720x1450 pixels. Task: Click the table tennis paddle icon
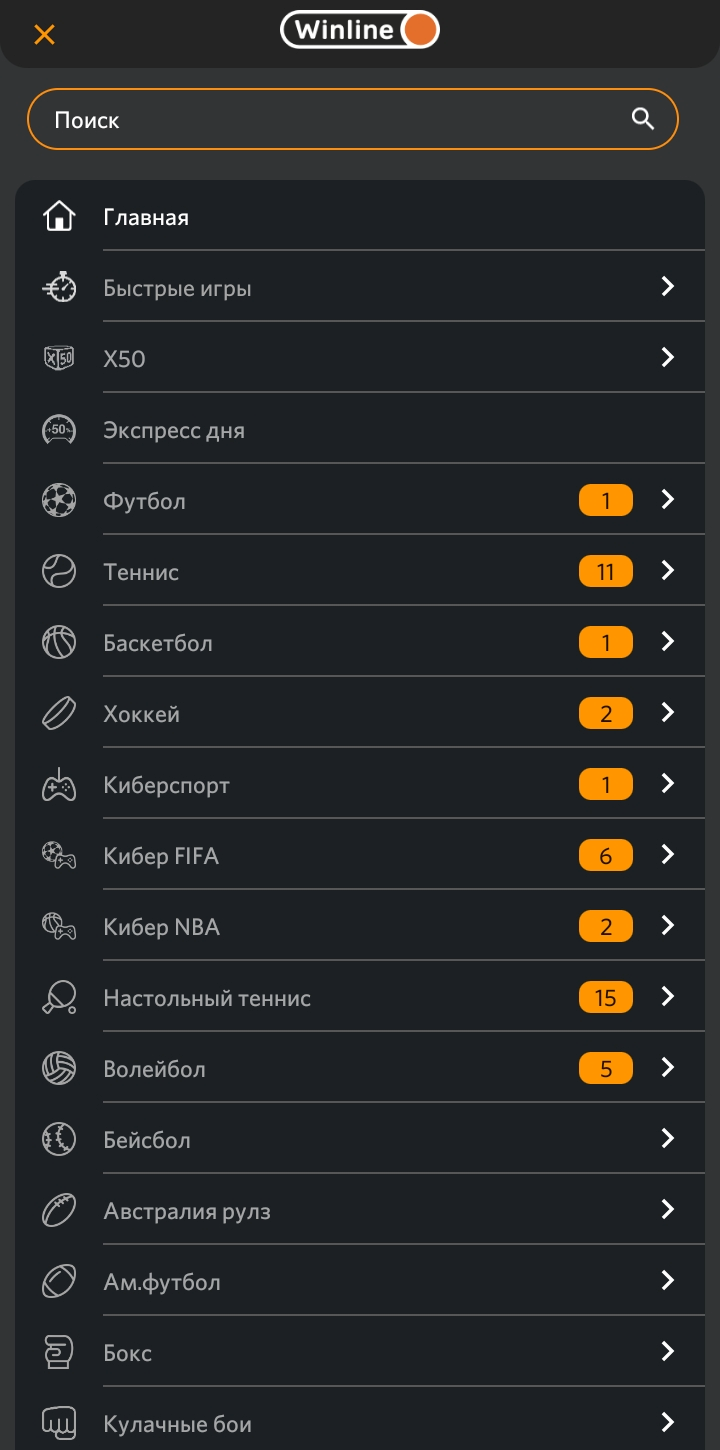[59, 997]
